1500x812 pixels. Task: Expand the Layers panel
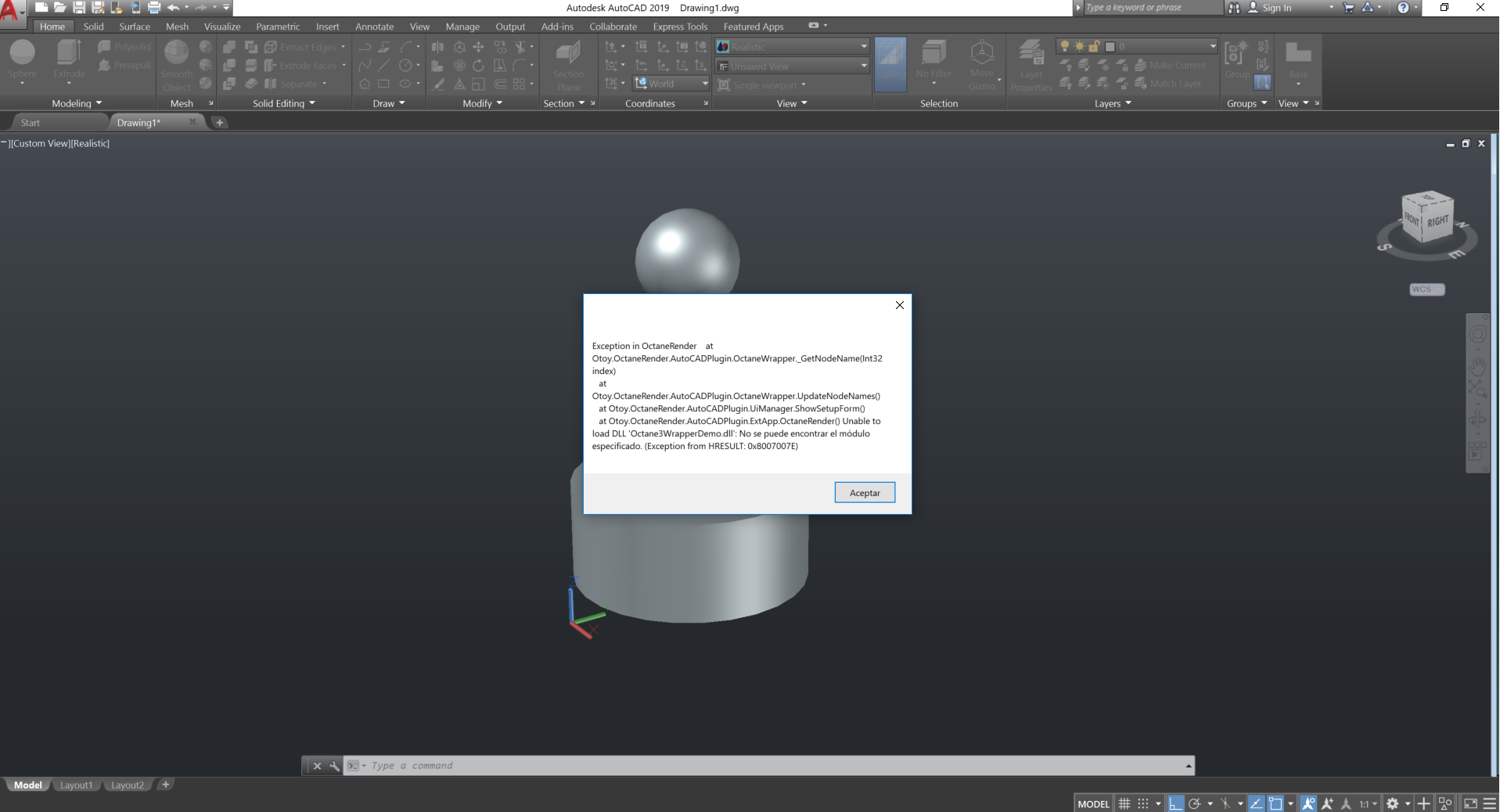pos(1113,103)
